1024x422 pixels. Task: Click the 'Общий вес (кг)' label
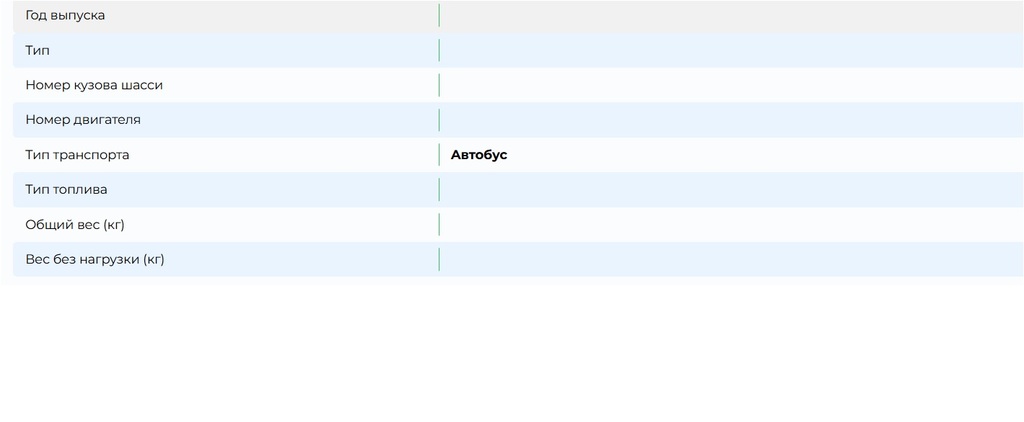pyautogui.click(x=75, y=225)
